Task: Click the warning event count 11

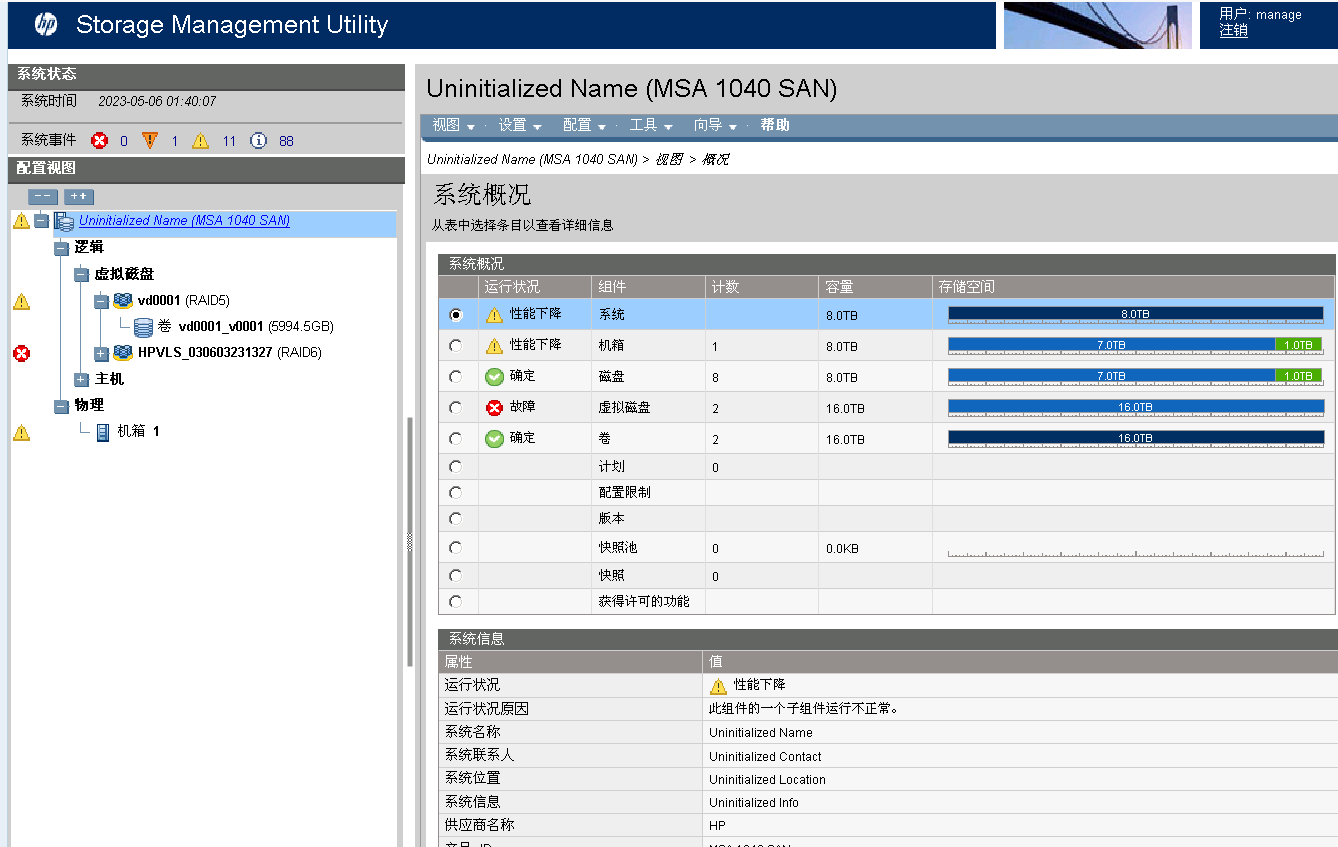Action: pyautogui.click(x=229, y=141)
